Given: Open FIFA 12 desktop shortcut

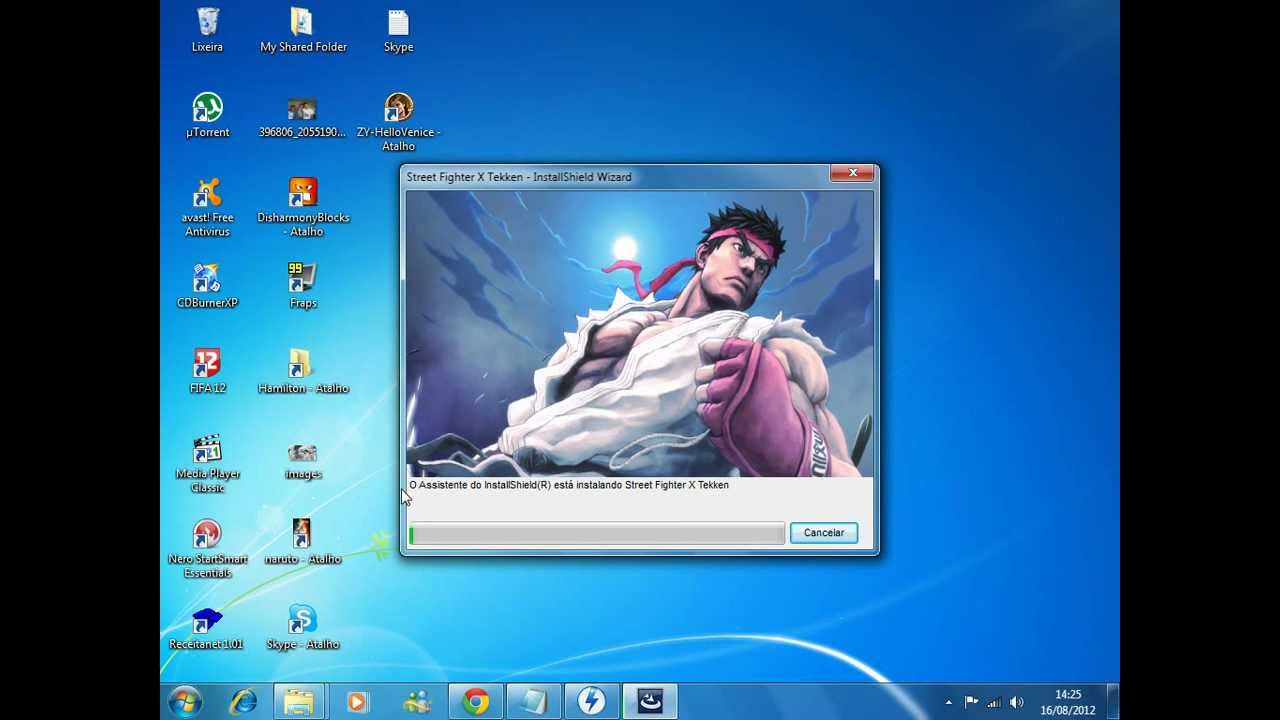Looking at the screenshot, I should pyautogui.click(x=207, y=371).
